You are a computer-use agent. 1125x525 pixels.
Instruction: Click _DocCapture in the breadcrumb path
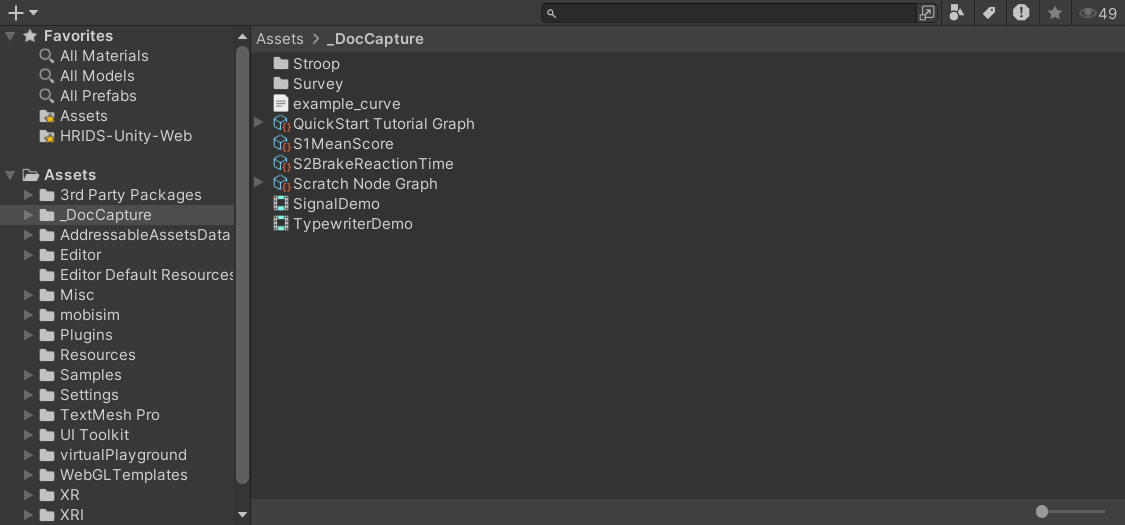(375, 39)
